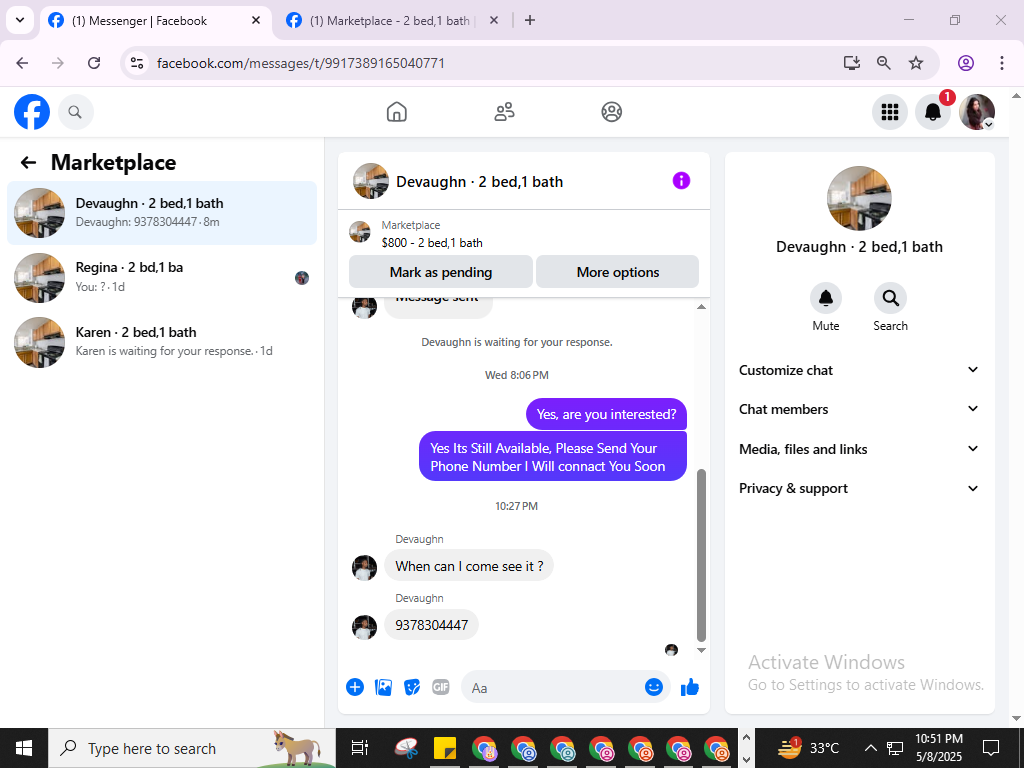The height and width of the screenshot is (768, 1024).
Task: Open Karen 2 bed,1 bath conversation
Action: 162,342
